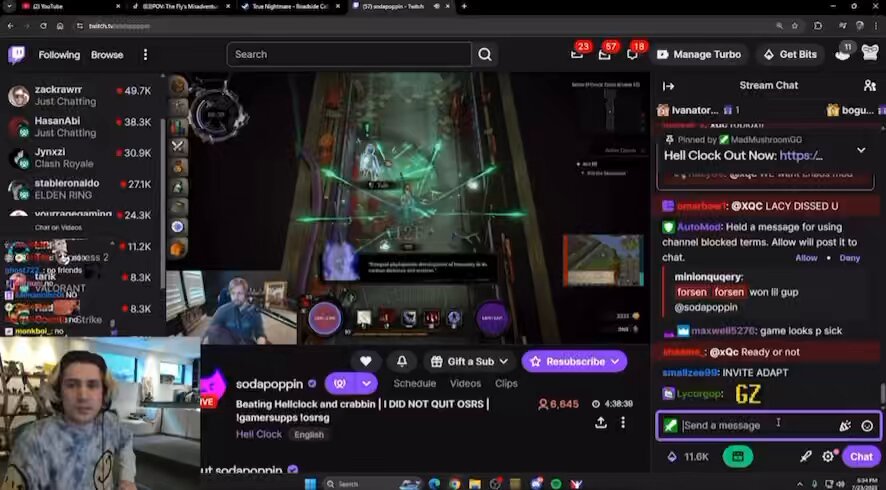Screen dimensions: 886x490
Task: Click the Manage Turbo button
Action: pos(698,54)
